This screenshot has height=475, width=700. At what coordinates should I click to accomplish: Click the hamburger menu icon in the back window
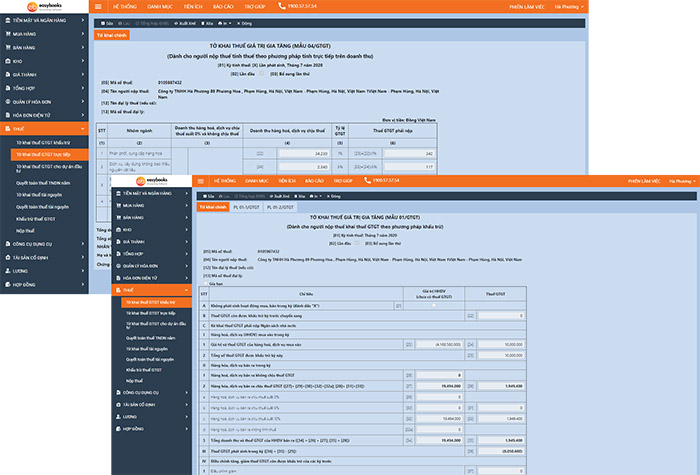pyautogui.click(x=98, y=6)
